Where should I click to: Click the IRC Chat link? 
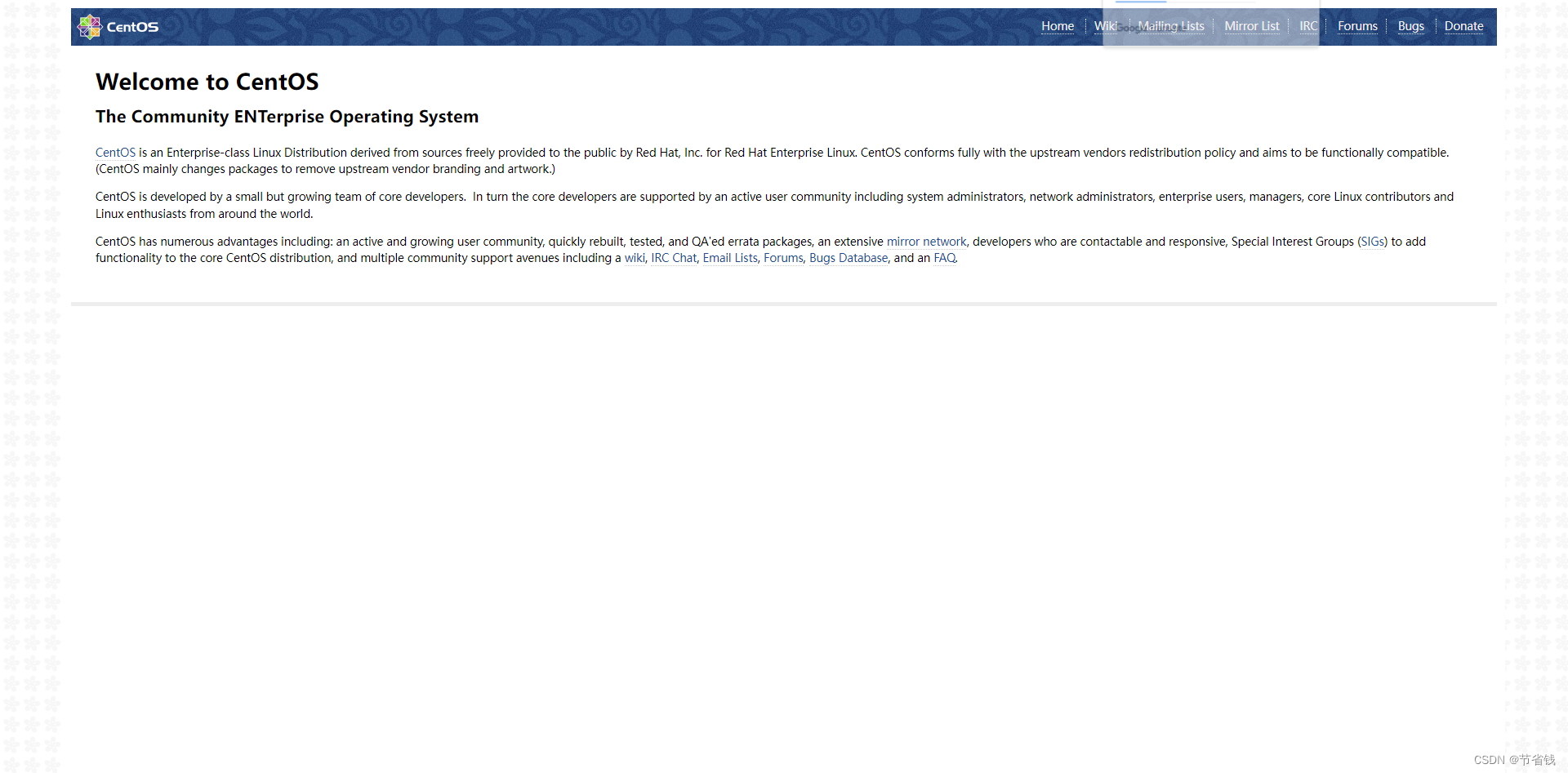[673, 258]
